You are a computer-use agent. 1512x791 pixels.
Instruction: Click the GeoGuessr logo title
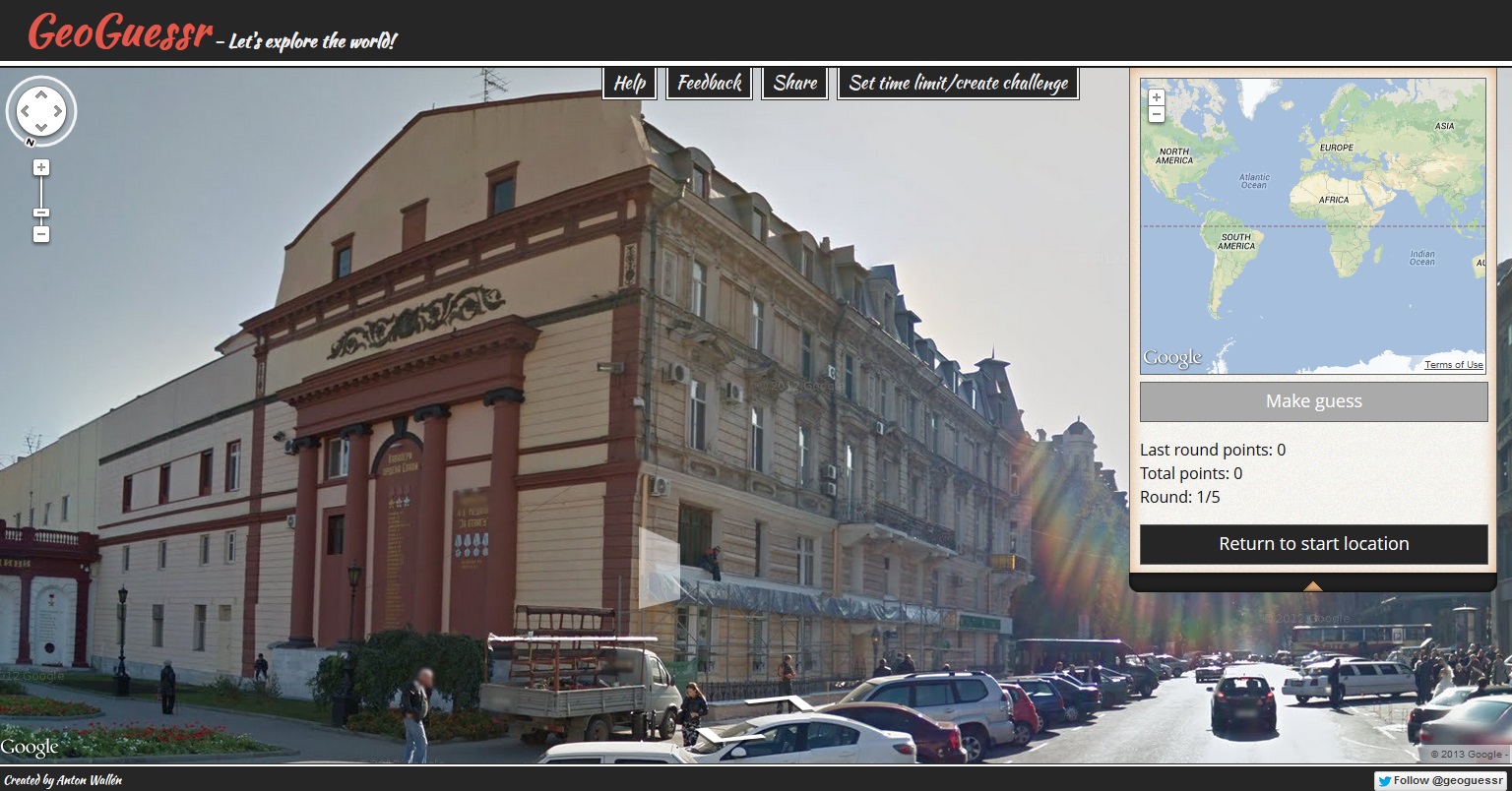pyautogui.click(x=120, y=32)
